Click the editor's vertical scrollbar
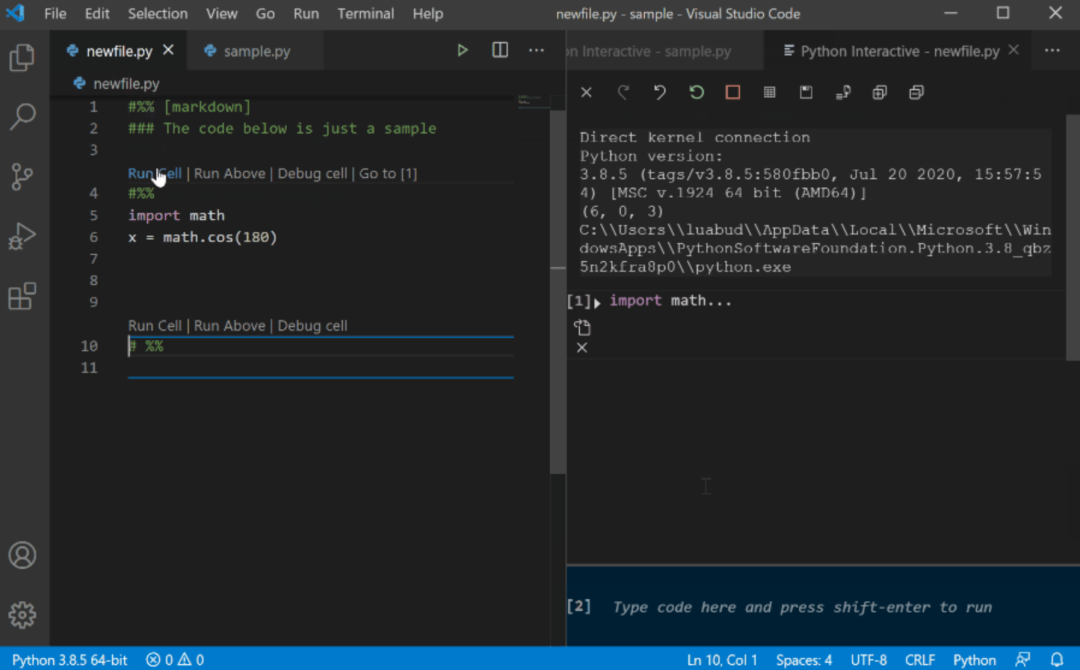The width and height of the screenshot is (1080, 670). [x=557, y=290]
